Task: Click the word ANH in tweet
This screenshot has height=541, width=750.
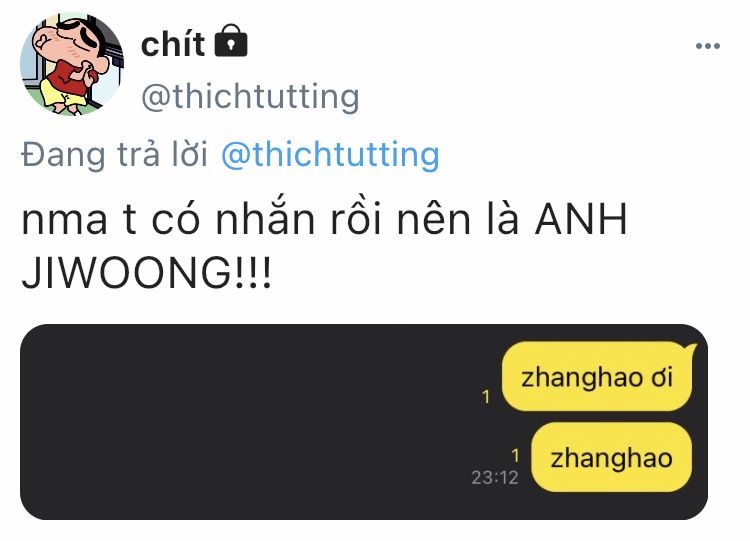Action: pos(581,219)
